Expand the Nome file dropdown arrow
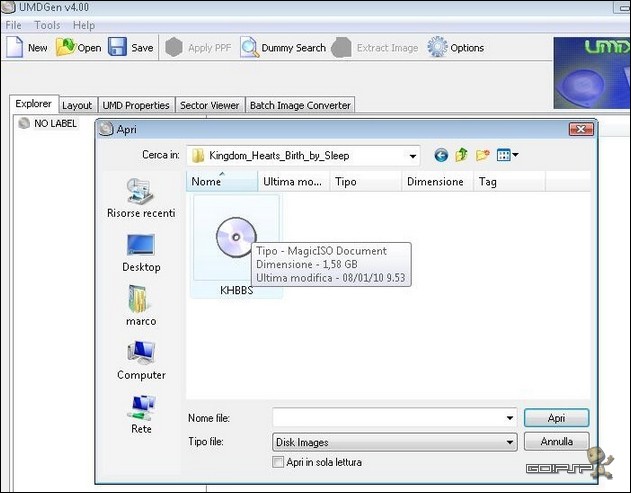 (x=510, y=418)
